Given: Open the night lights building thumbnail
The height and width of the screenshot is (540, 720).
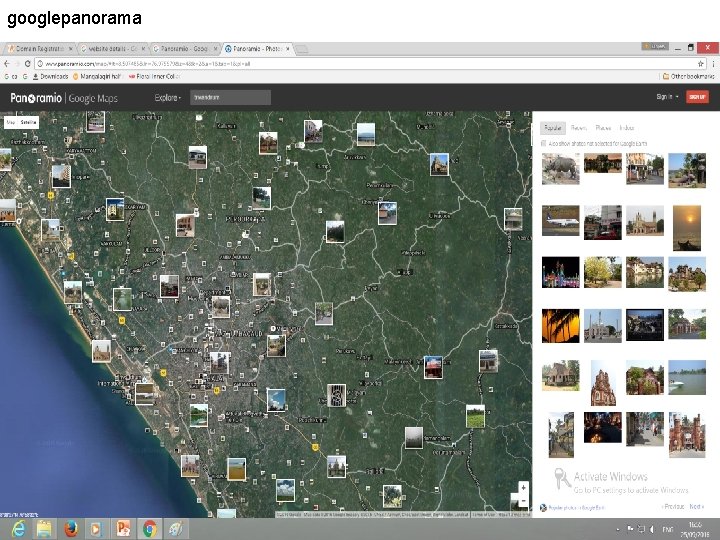Looking at the screenshot, I should pyautogui.click(x=560, y=272).
